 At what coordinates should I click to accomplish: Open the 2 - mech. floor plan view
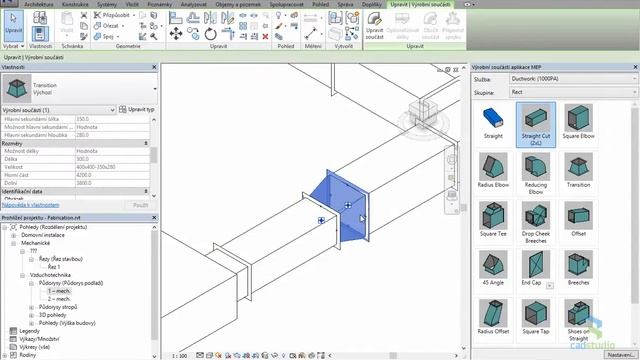59,299
